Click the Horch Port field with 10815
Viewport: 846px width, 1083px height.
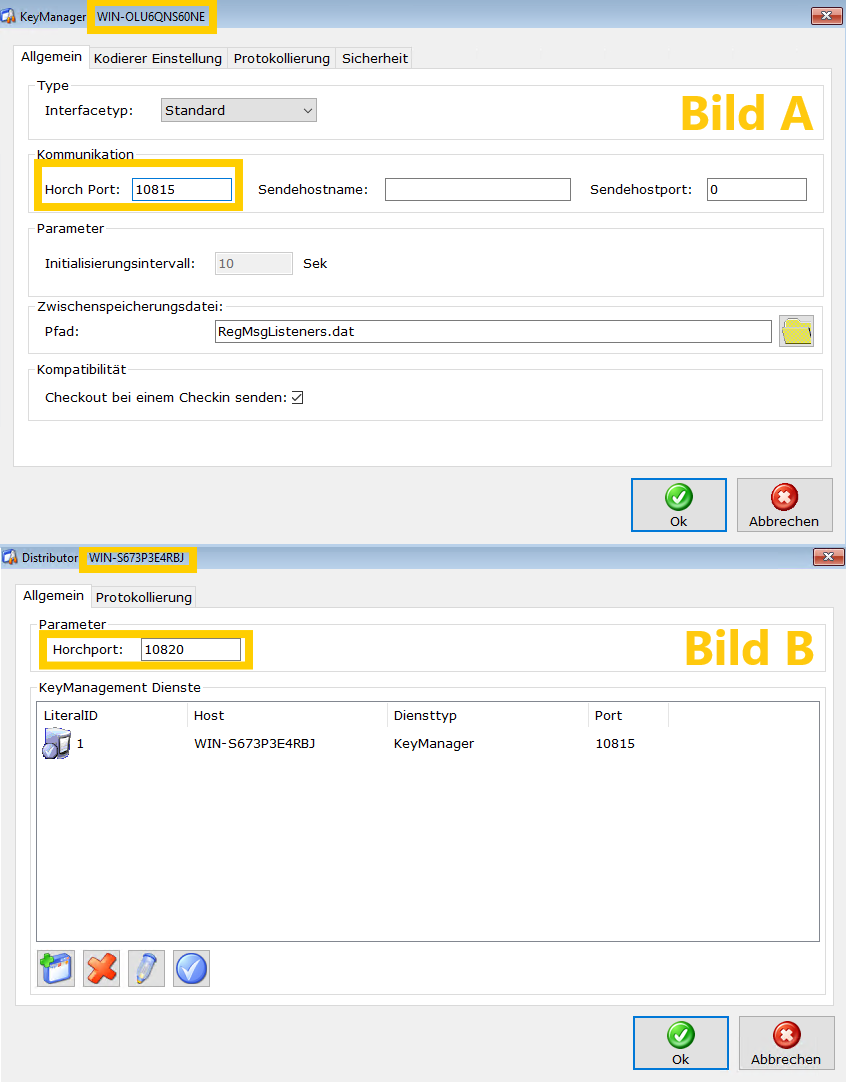click(182, 189)
